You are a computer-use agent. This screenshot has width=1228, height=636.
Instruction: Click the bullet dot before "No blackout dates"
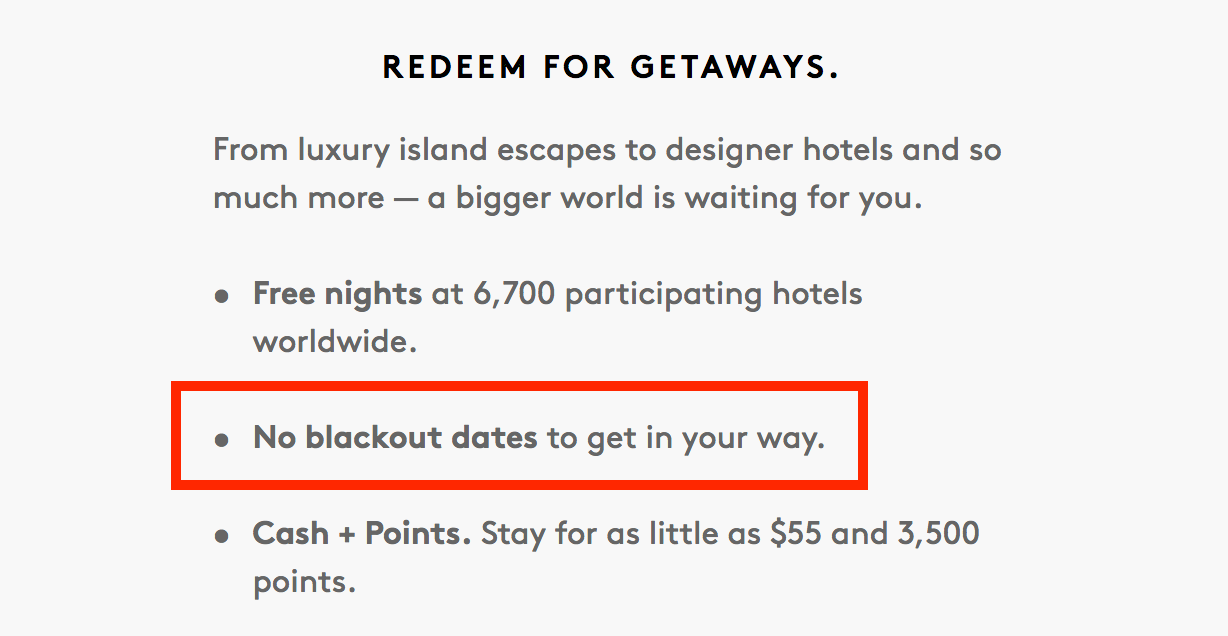tap(222, 440)
